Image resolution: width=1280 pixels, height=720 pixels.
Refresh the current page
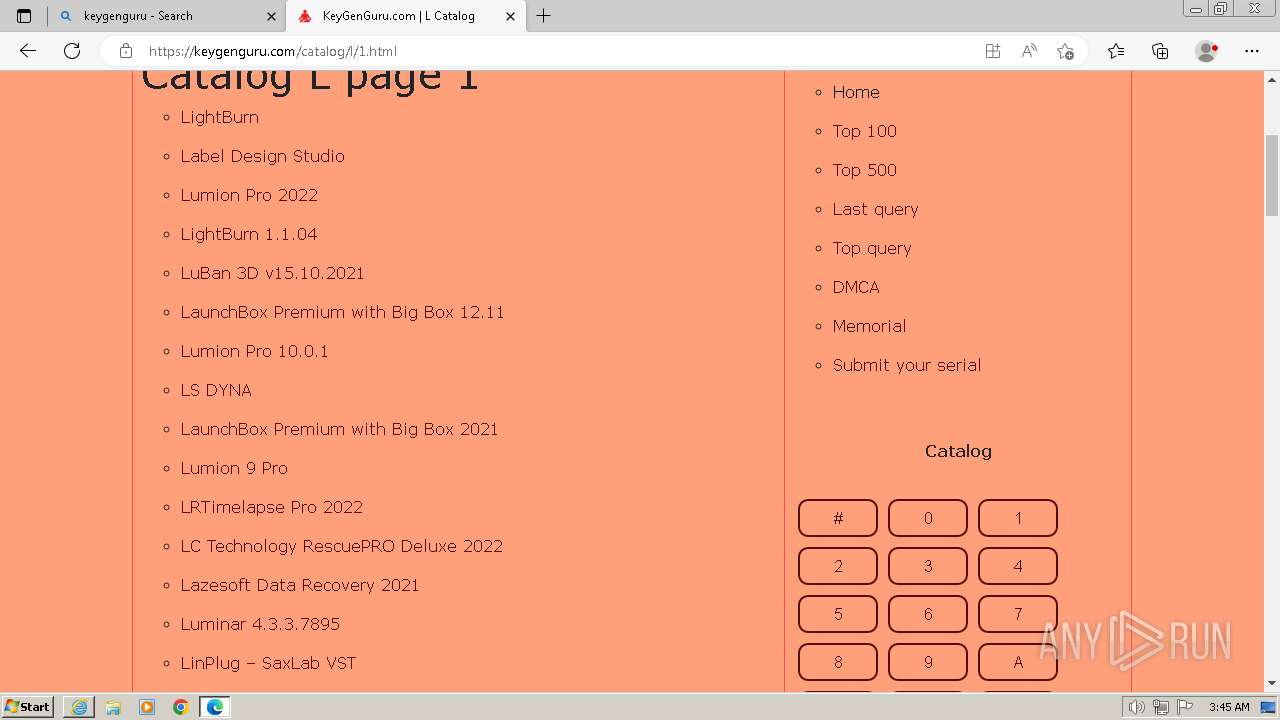pyautogui.click(x=72, y=51)
